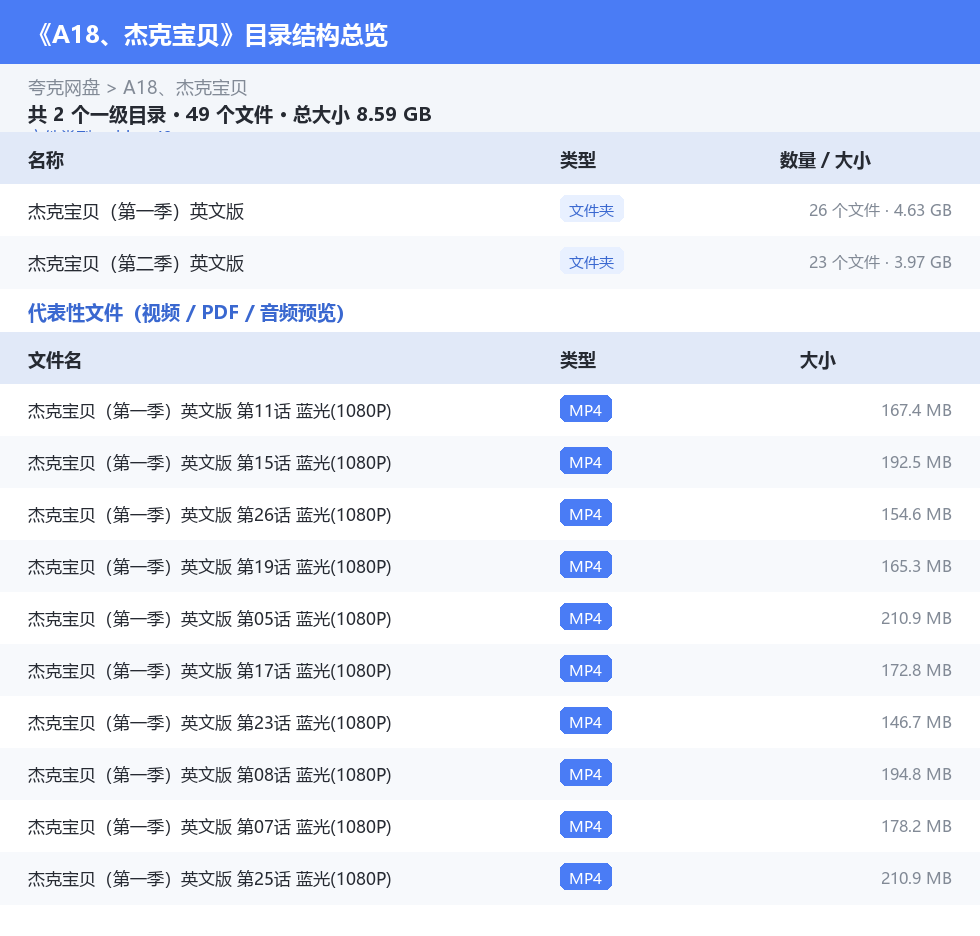The image size is (980, 936).
Task: Click the 154.6 MB size value
Action: tap(916, 514)
